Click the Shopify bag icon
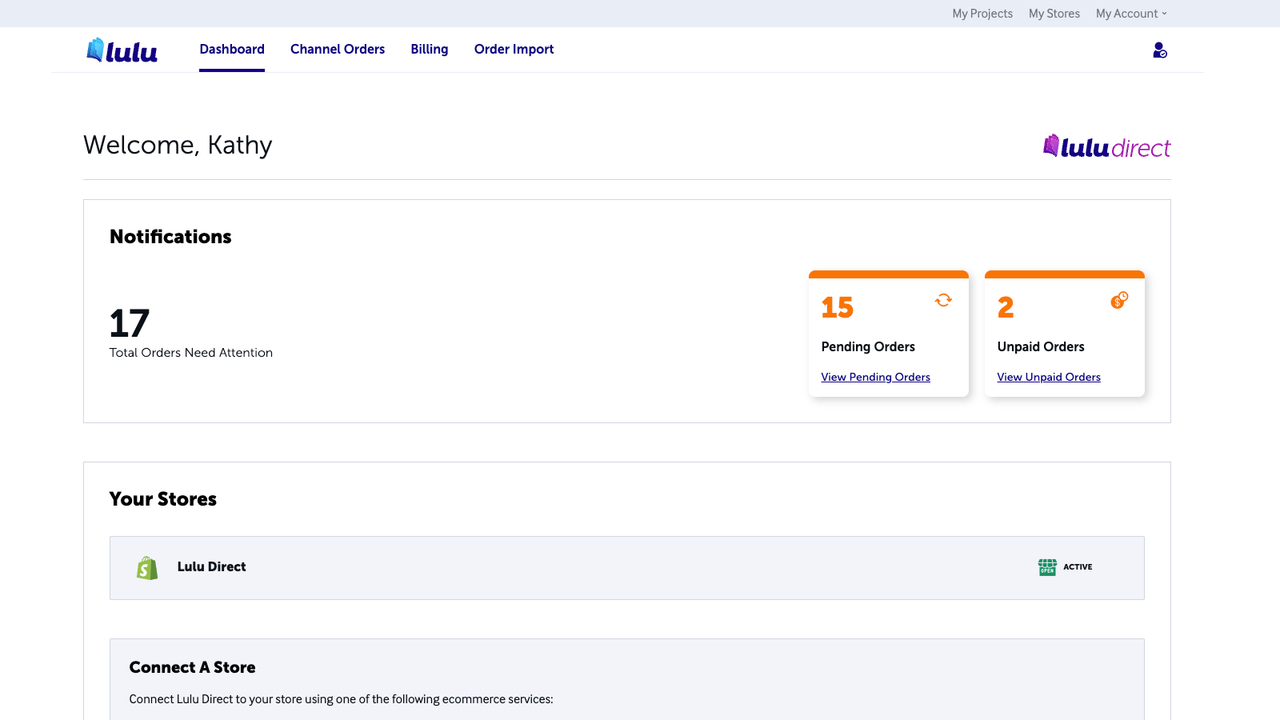This screenshot has height=720, width=1280. pyautogui.click(x=147, y=568)
